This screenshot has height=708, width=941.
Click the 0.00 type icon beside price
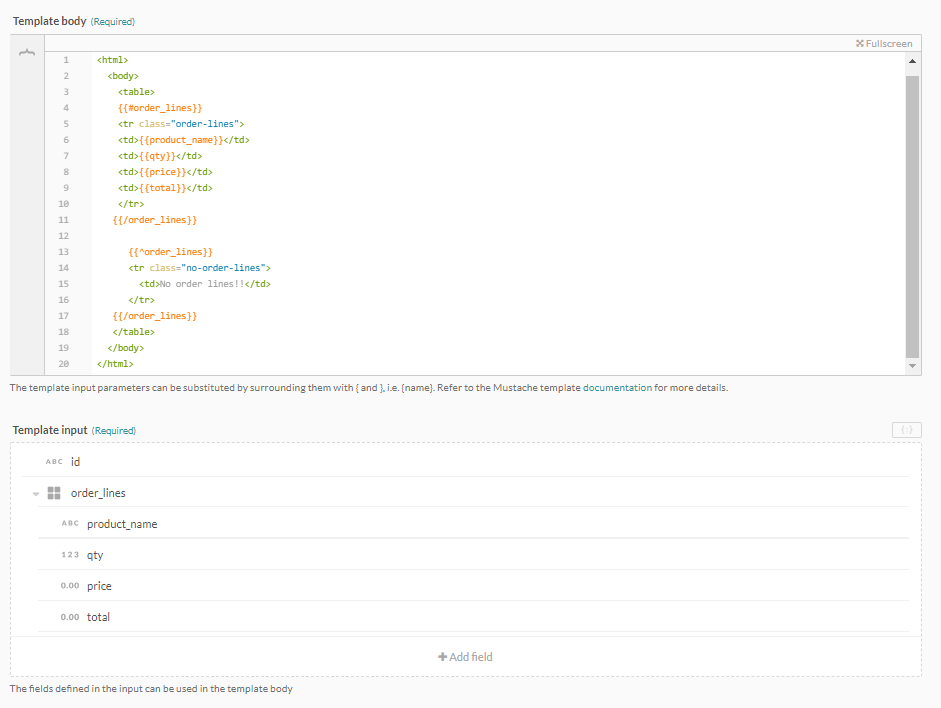pos(69,585)
